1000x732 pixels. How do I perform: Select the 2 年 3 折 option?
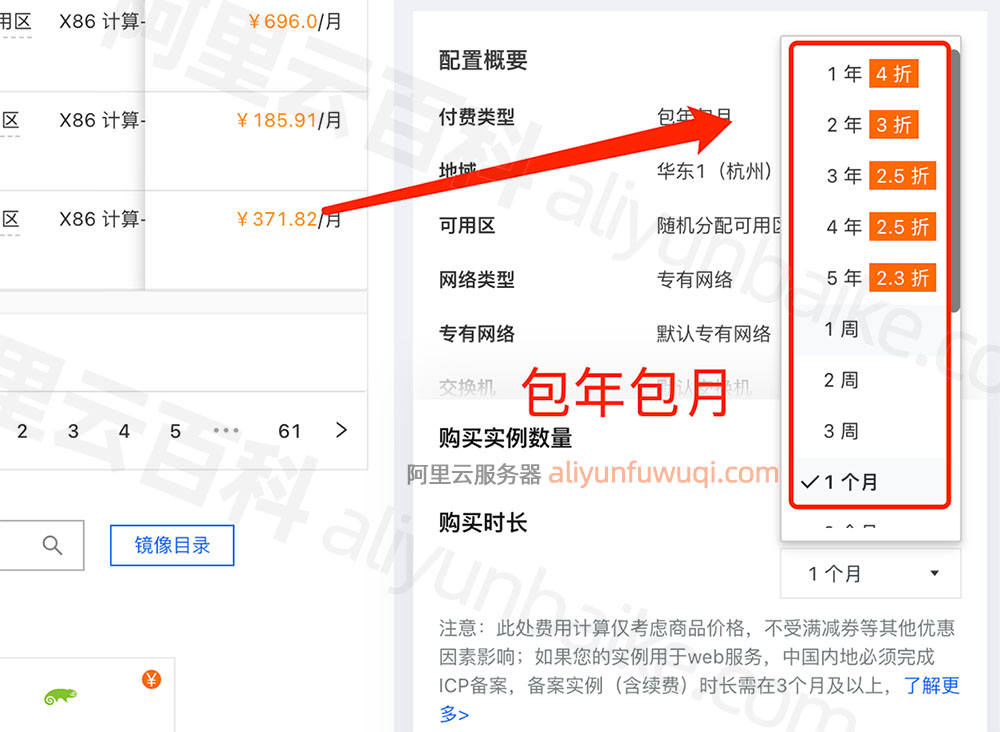click(870, 125)
